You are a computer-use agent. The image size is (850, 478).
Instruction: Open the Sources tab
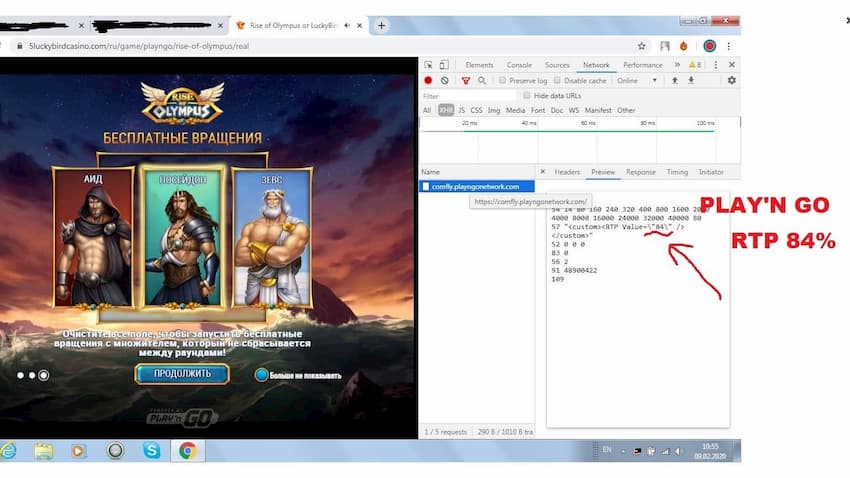tap(557, 65)
